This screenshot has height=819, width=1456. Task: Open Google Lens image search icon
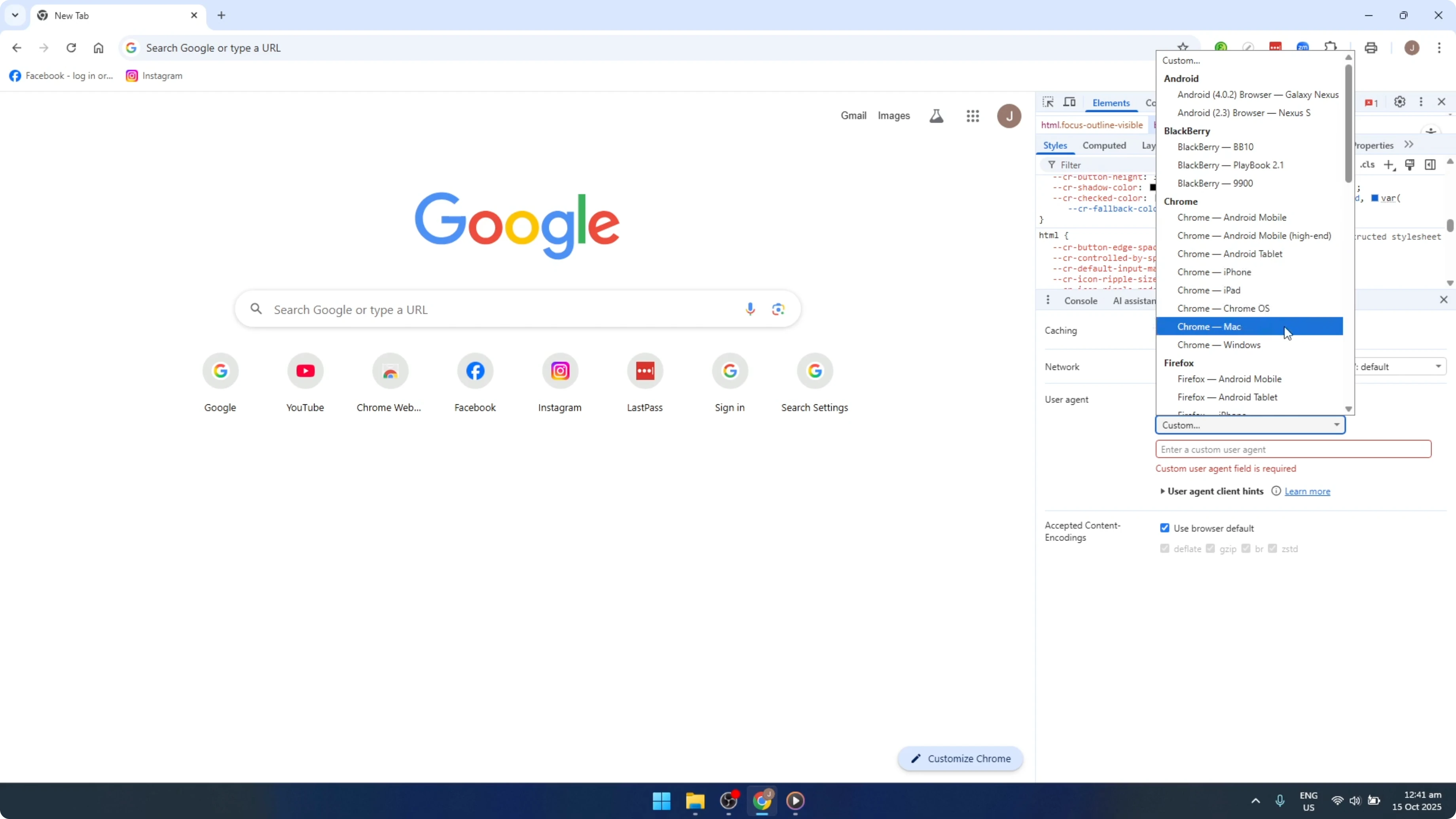[778, 309]
